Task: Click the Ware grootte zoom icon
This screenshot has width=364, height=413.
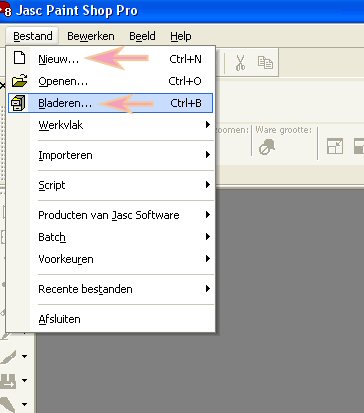Action: (267, 147)
